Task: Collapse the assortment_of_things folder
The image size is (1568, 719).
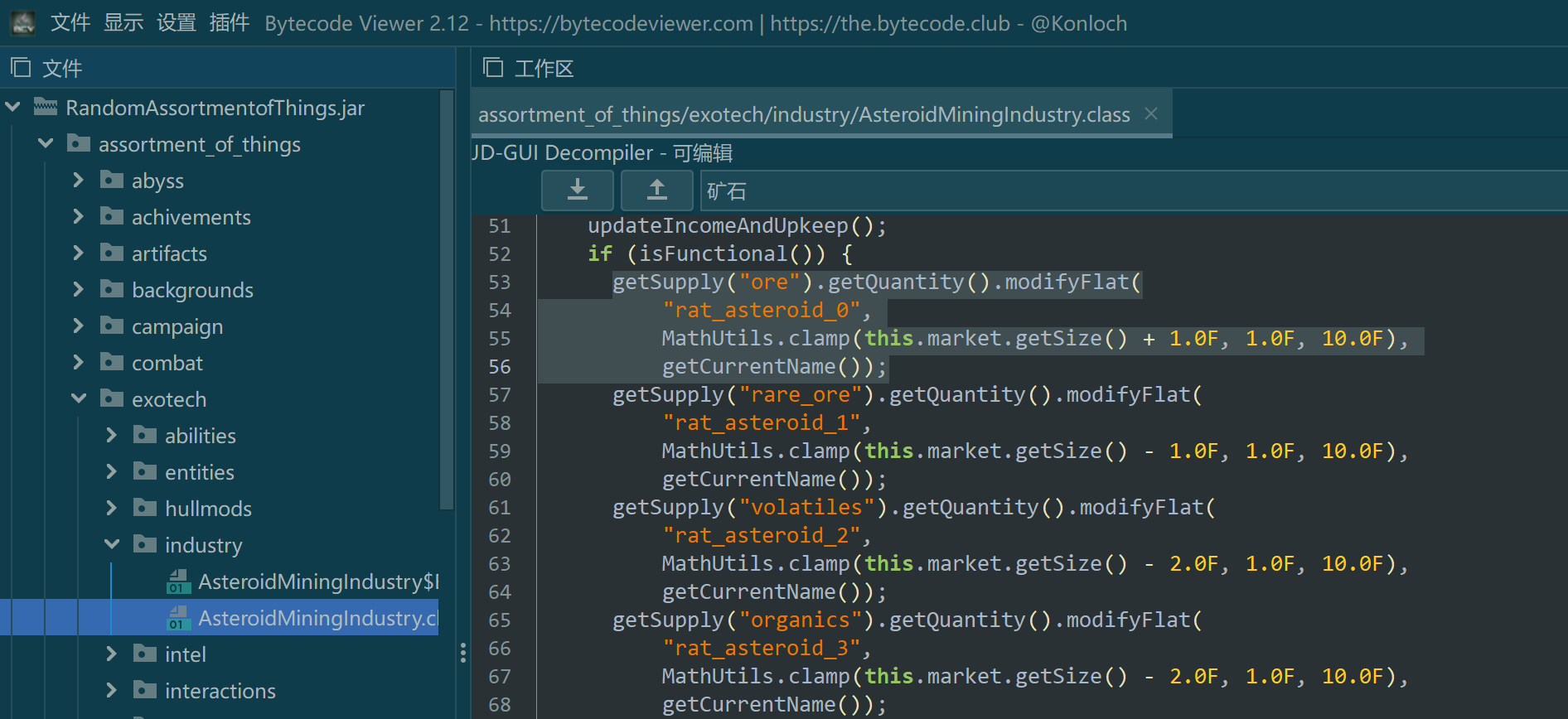Action: click(x=46, y=143)
